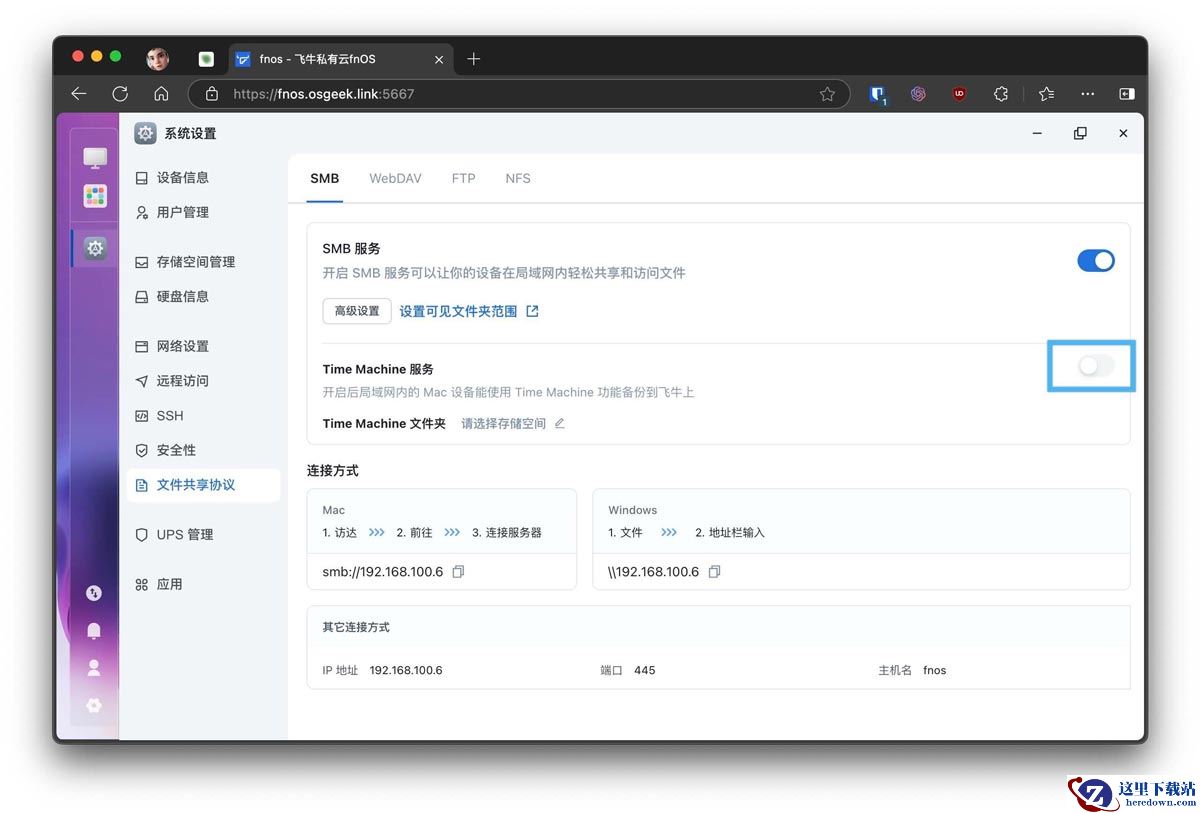Toggle the browser sidebar icon
The height and width of the screenshot is (813, 1200).
[1127, 94]
